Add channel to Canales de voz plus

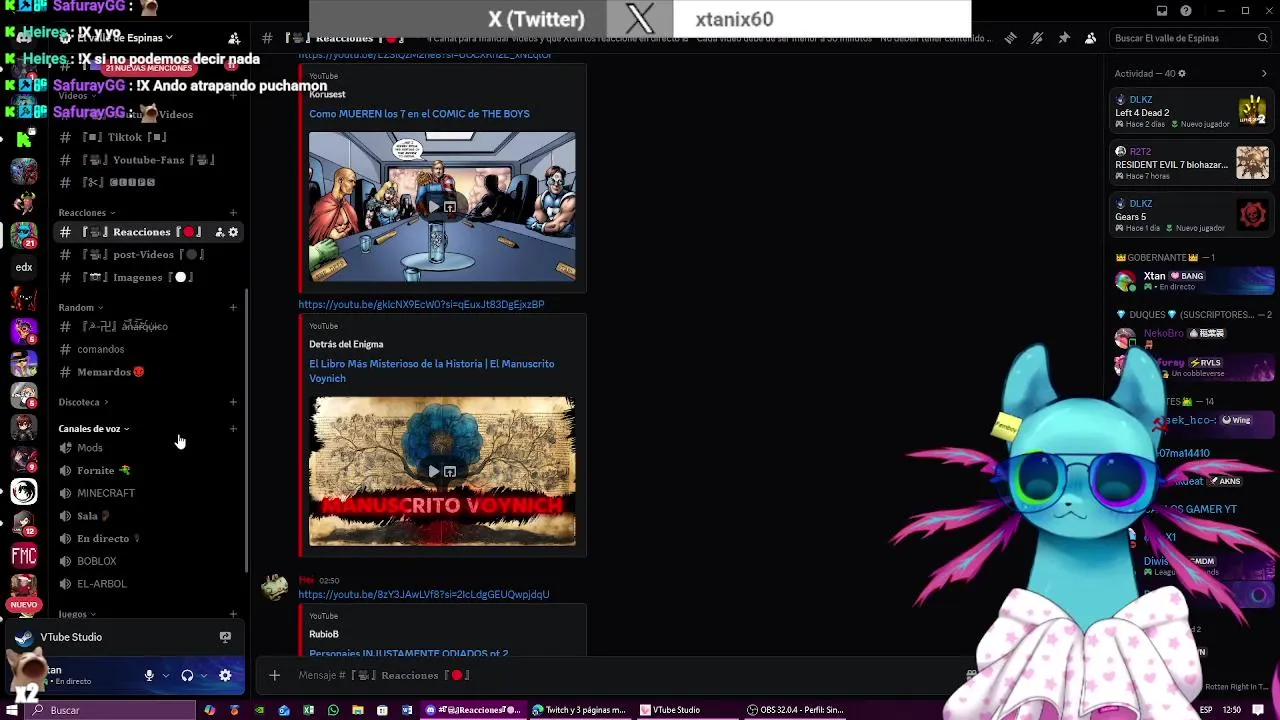pos(233,429)
